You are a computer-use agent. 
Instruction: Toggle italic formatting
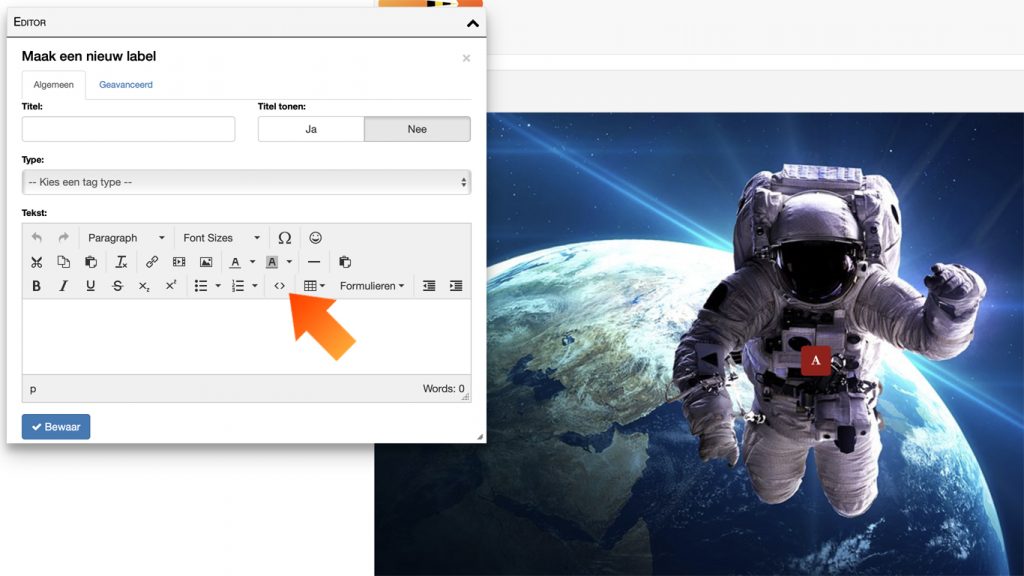63,286
